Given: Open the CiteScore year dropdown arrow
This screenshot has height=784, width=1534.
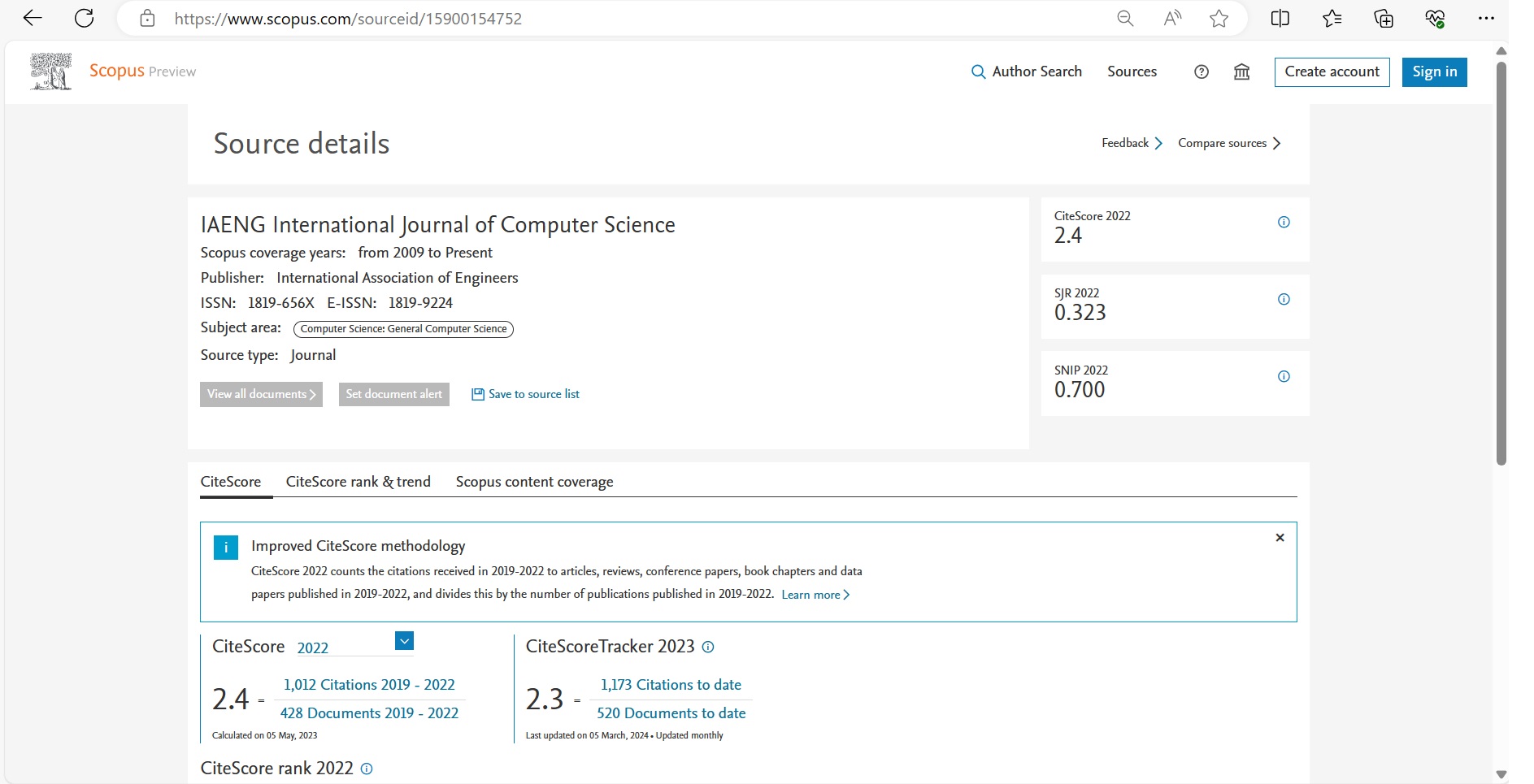Looking at the screenshot, I should tap(404, 641).
